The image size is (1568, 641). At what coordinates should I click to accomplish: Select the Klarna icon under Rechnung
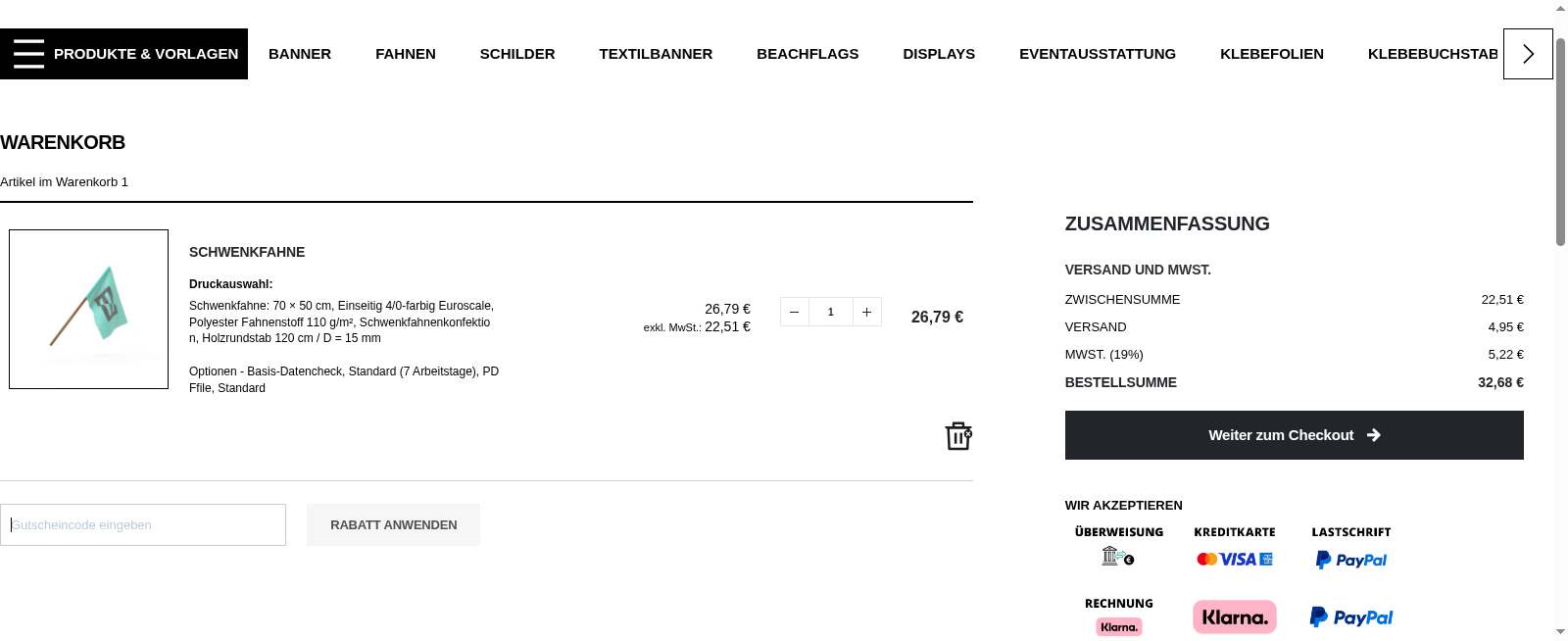pos(1118,625)
